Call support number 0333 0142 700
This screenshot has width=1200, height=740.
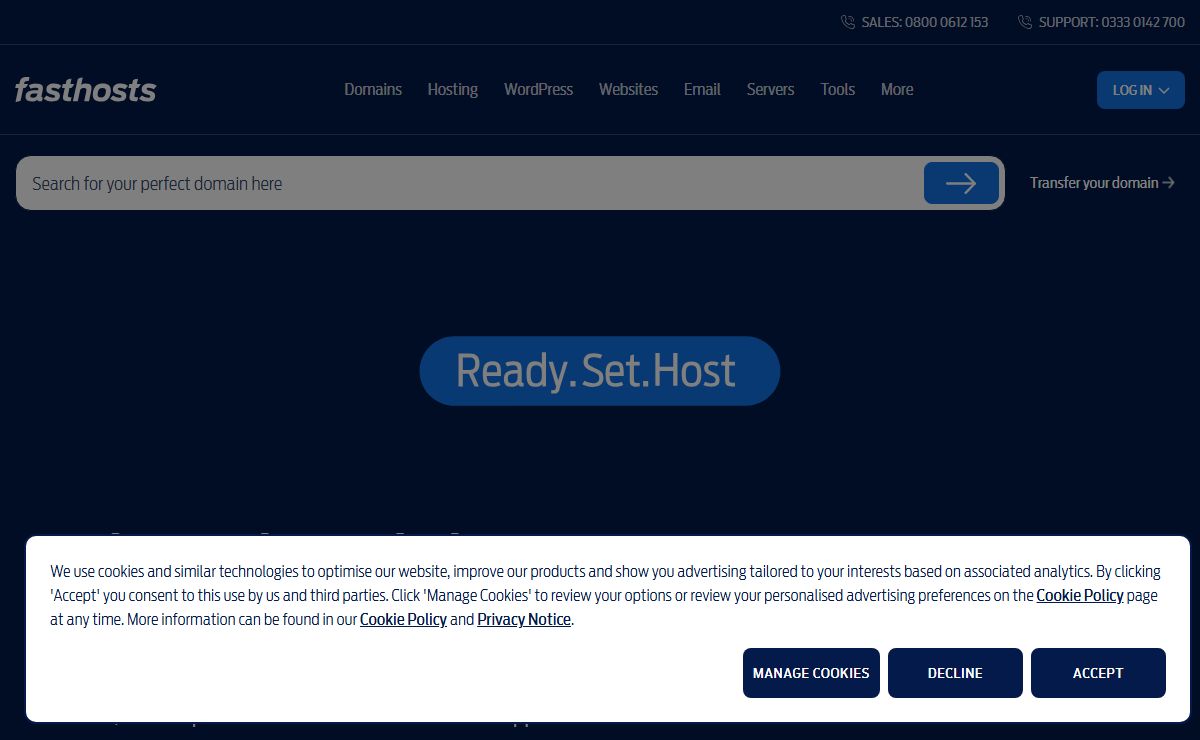(x=1112, y=22)
